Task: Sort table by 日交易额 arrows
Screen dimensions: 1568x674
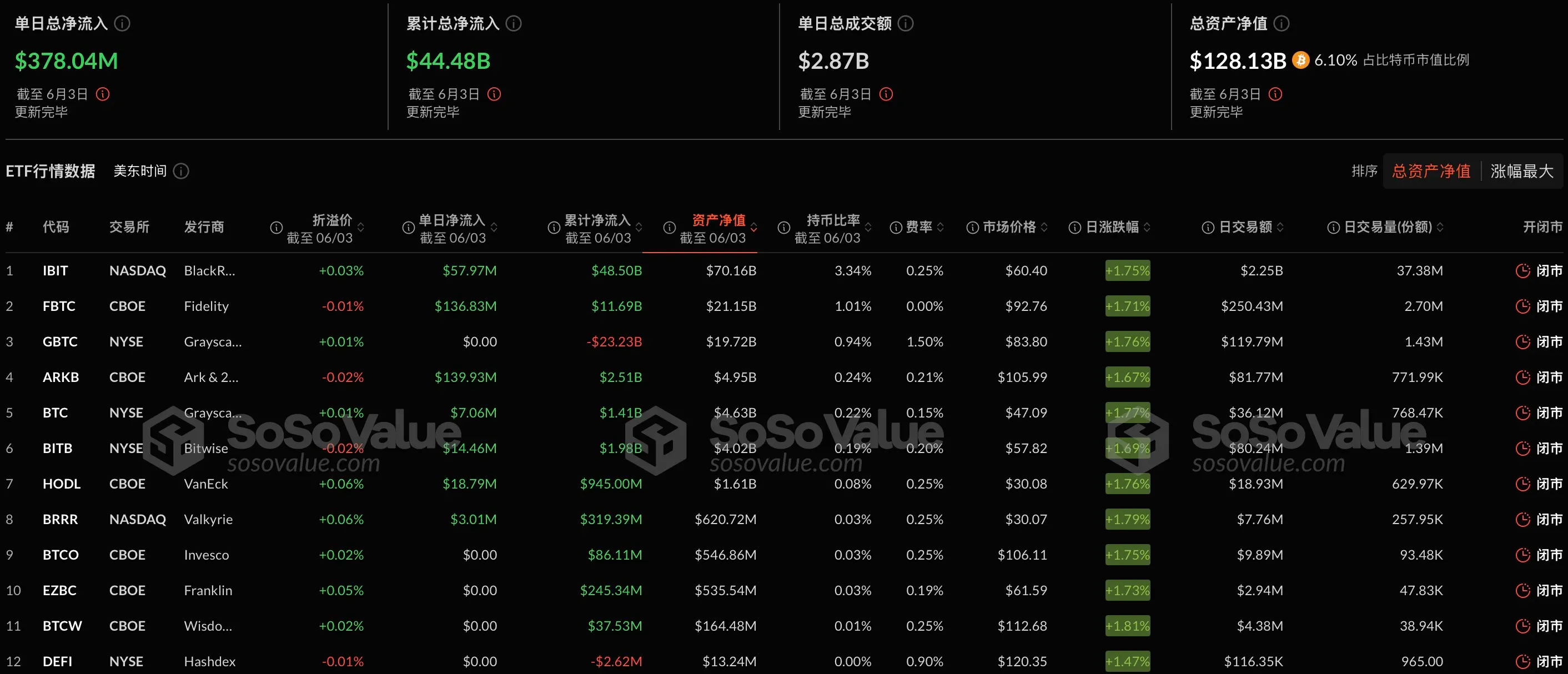Action: (1281, 228)
